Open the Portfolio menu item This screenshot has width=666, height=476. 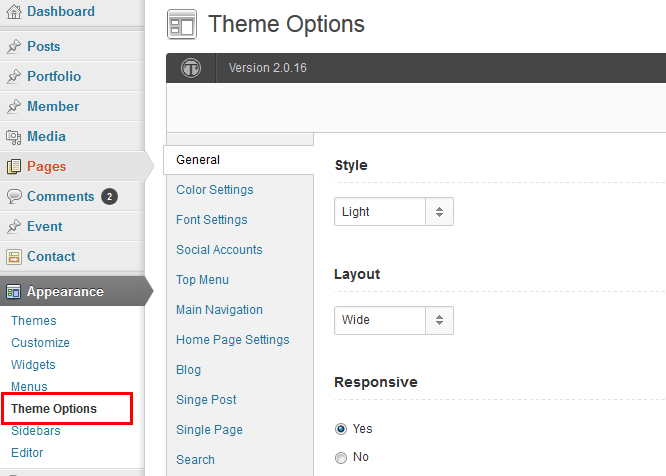tap(54, 77)
